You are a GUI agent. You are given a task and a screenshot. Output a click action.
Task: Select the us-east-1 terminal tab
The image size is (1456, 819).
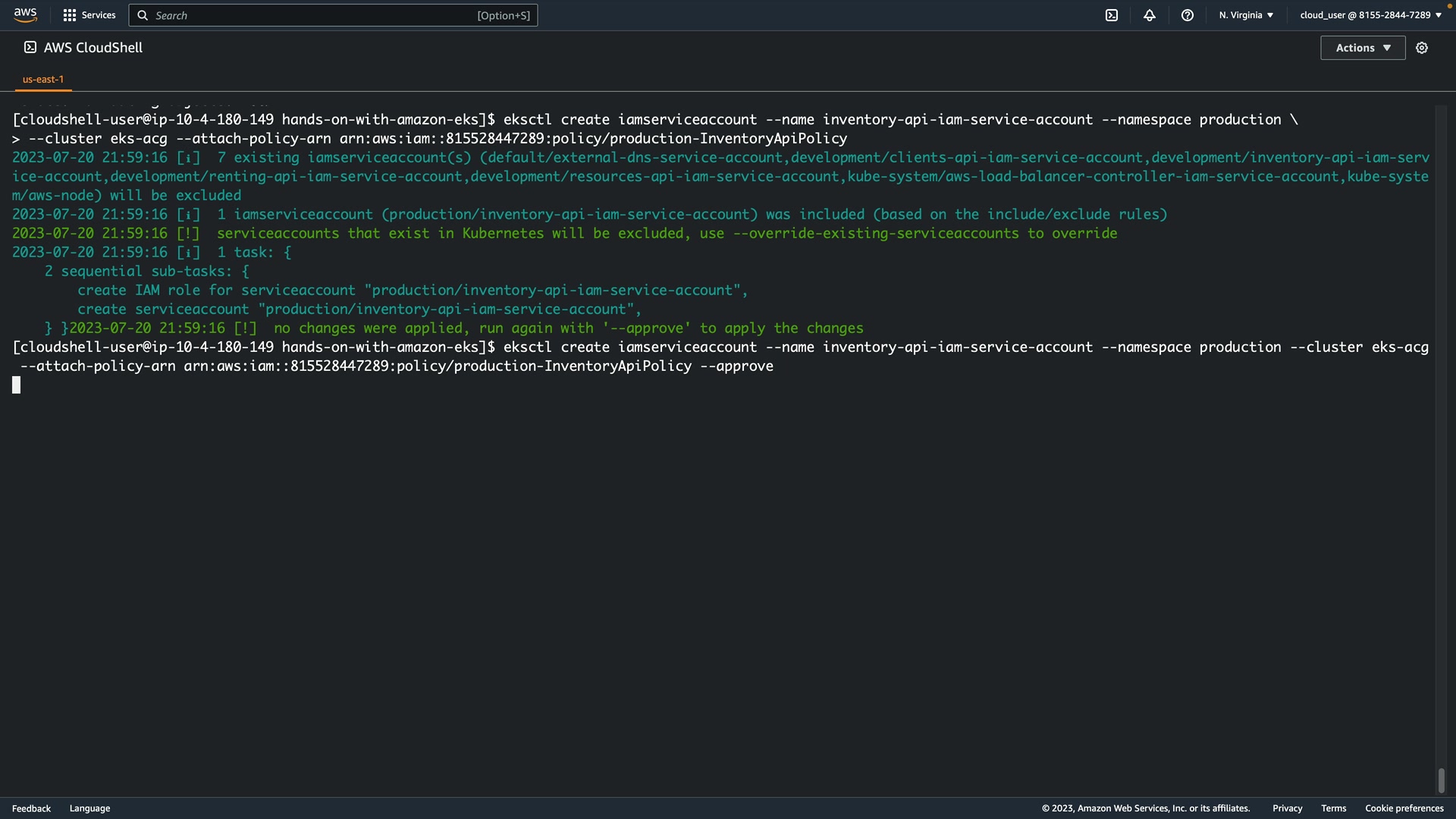click(x=43, y=79)
